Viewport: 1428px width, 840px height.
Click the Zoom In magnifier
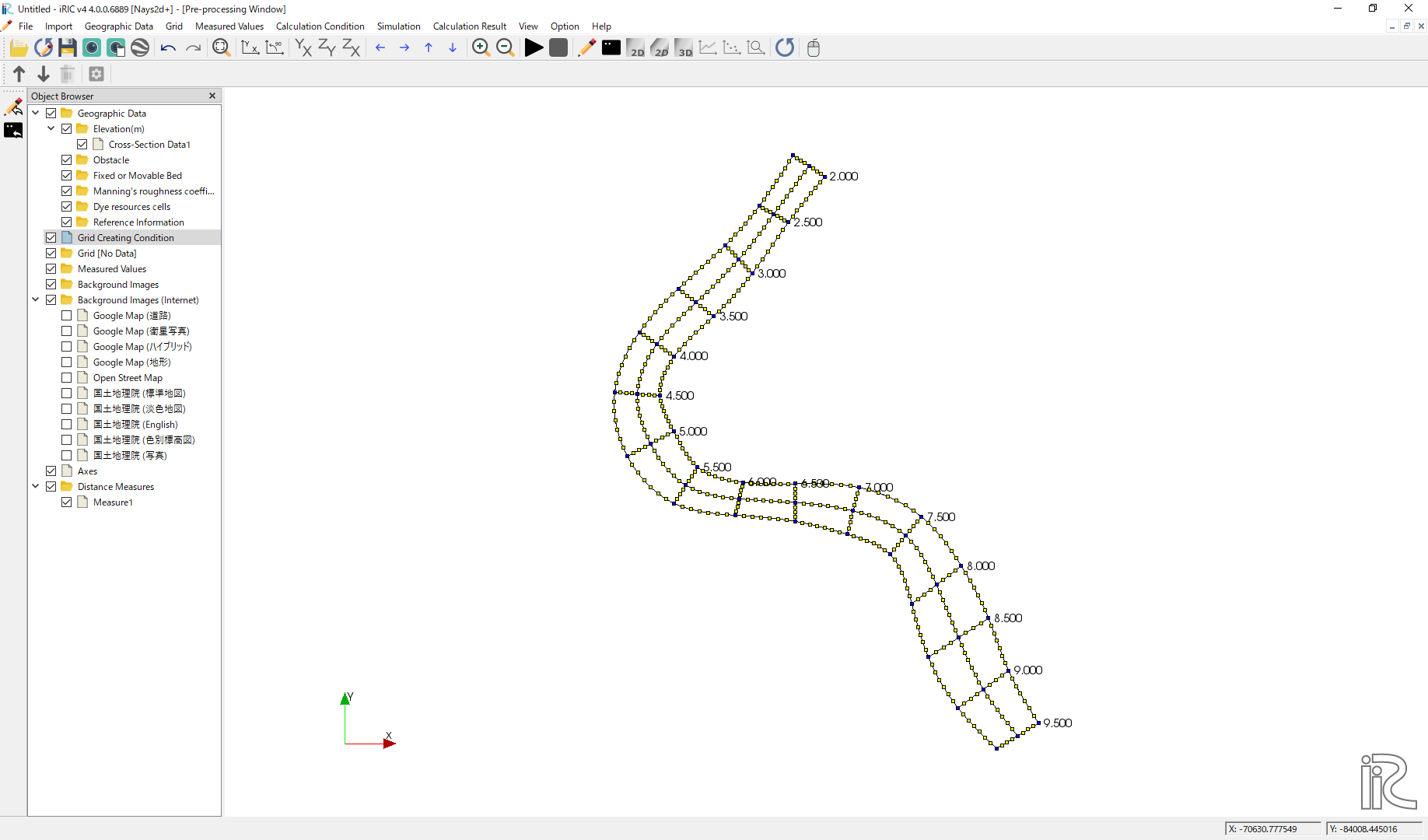click(x=481, y=48)
